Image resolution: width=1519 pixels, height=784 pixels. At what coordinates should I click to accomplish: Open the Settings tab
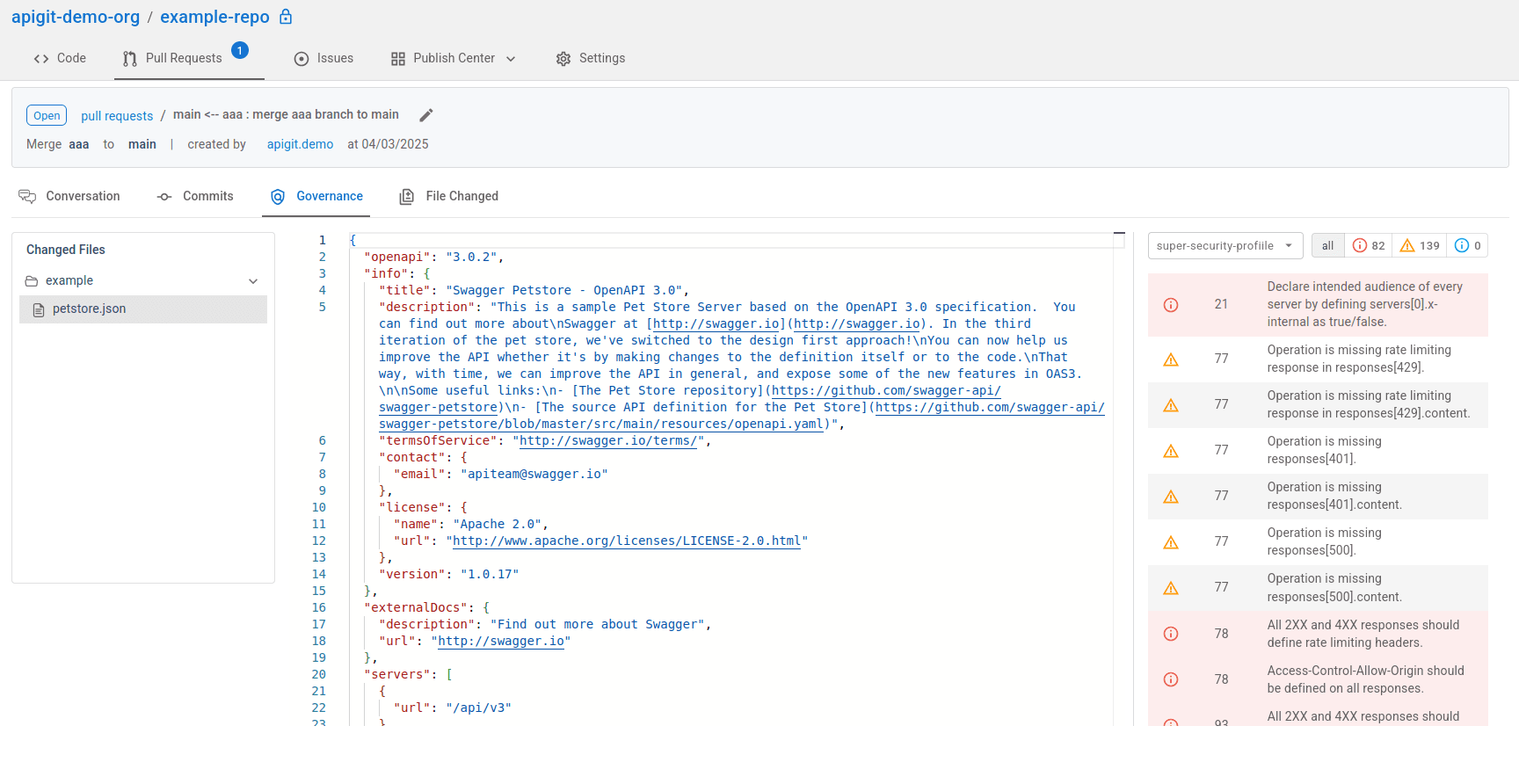pos(591,58)
